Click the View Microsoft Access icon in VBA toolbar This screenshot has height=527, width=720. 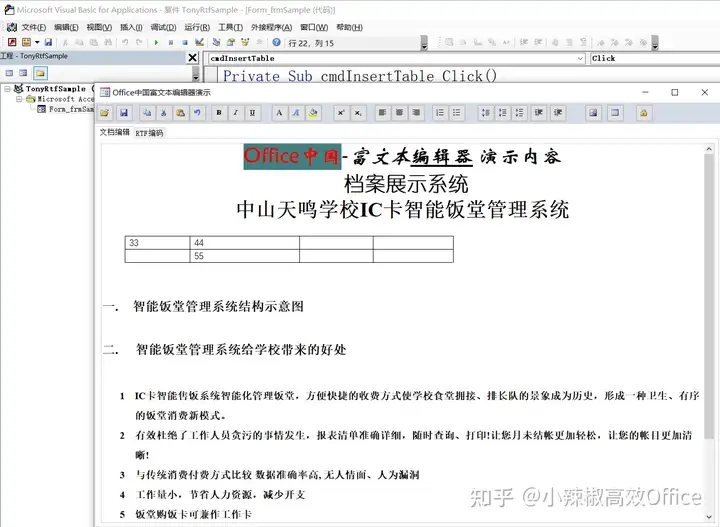point(12,42)
